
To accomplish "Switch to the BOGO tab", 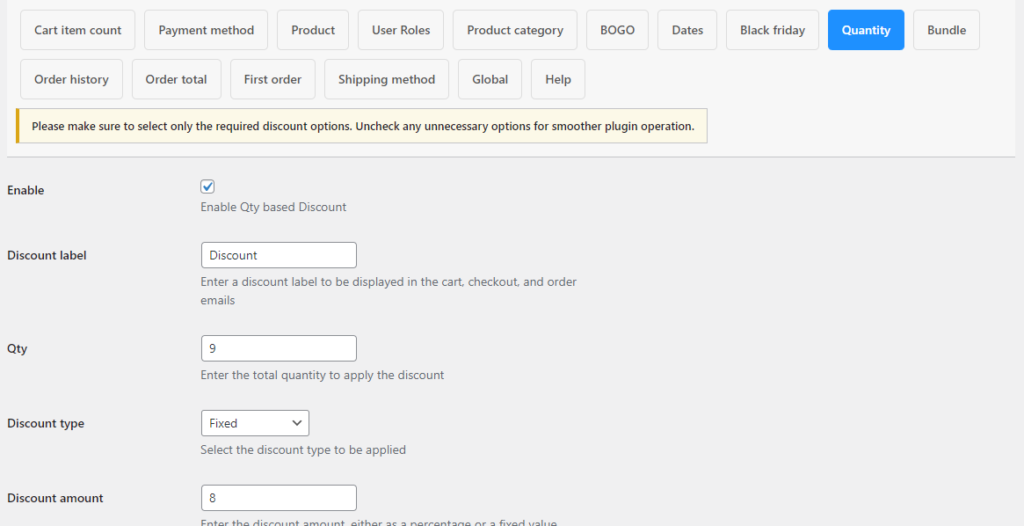I will (x=617, y=30).
